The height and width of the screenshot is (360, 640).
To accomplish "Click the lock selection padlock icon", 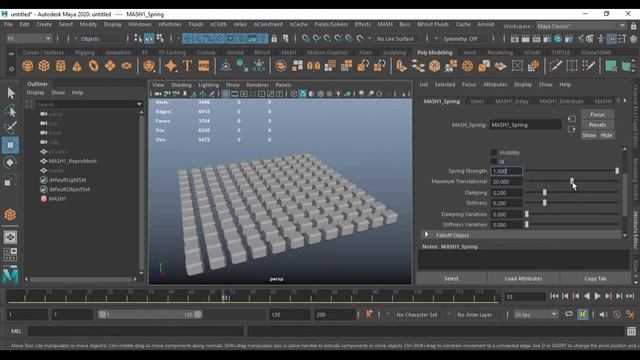I will (274, 39).
